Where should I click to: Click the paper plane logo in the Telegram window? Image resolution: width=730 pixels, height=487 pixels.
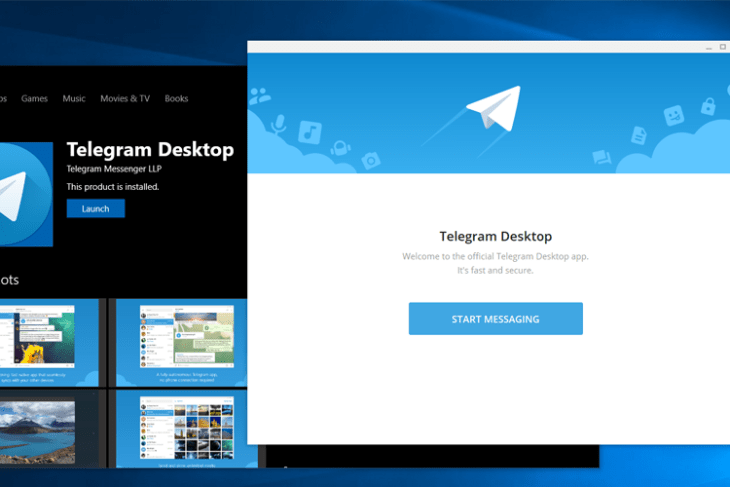tap(494, 108)
